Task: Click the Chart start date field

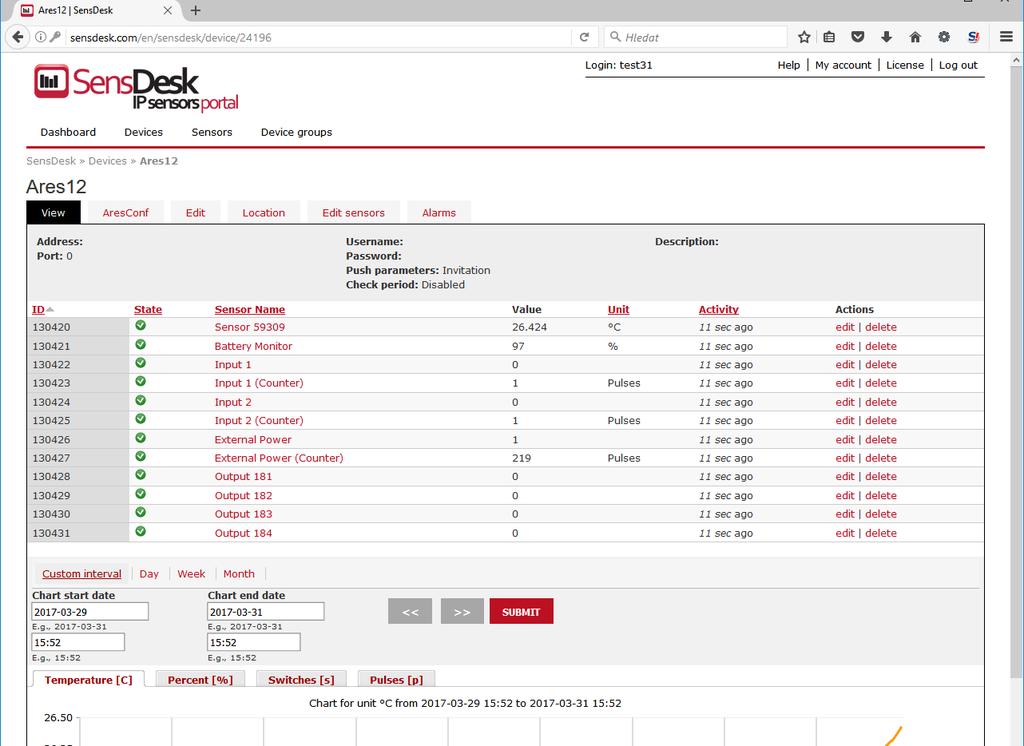Action: (90, 611)
